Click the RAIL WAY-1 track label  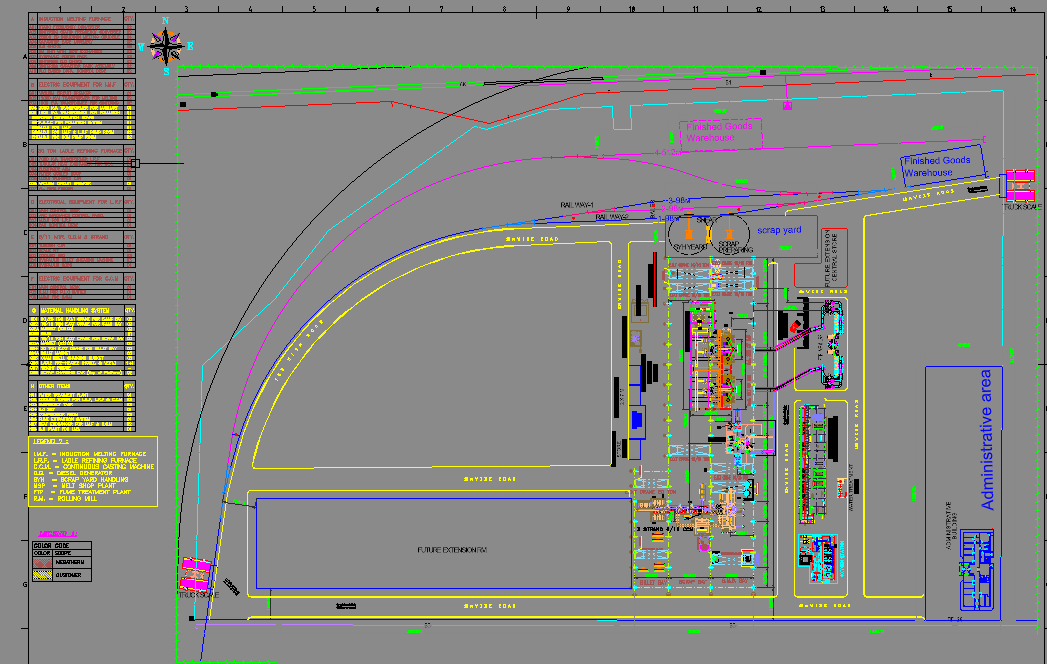579,205
